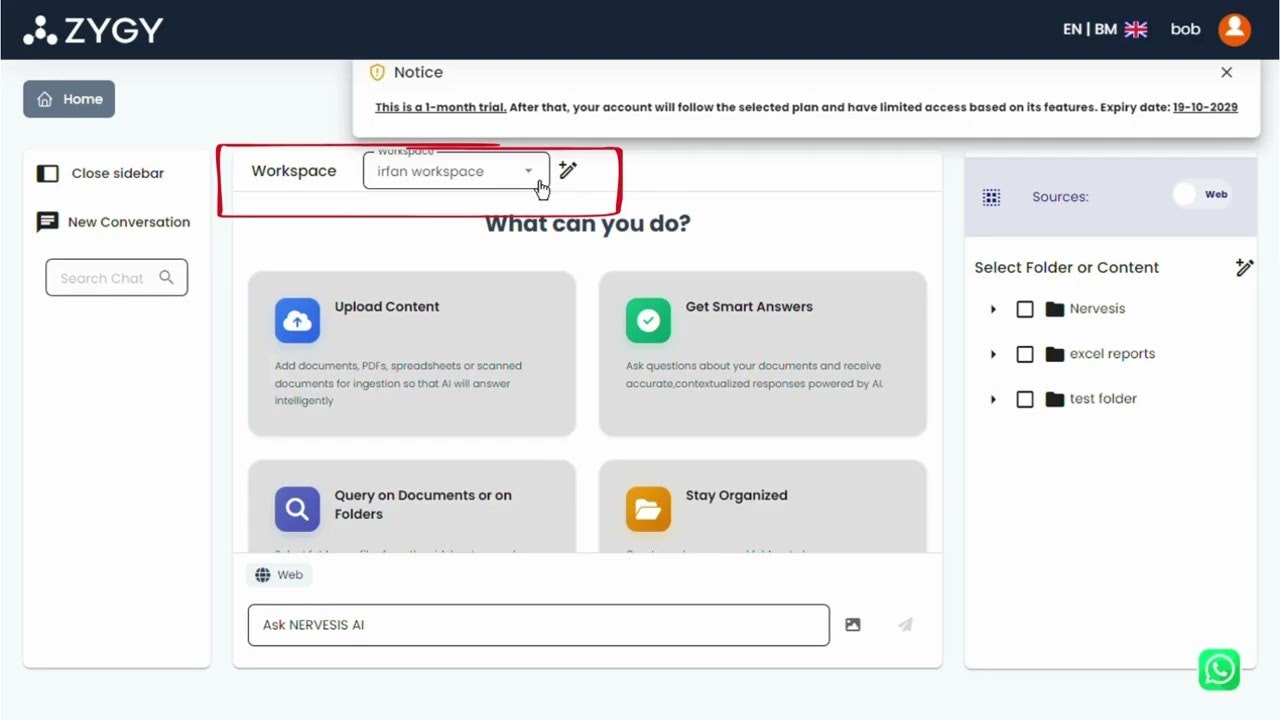This screenshot has width=1280, height=720.
Task: Switch language via the UK flag icon
Action: (x=1136, y=29)
